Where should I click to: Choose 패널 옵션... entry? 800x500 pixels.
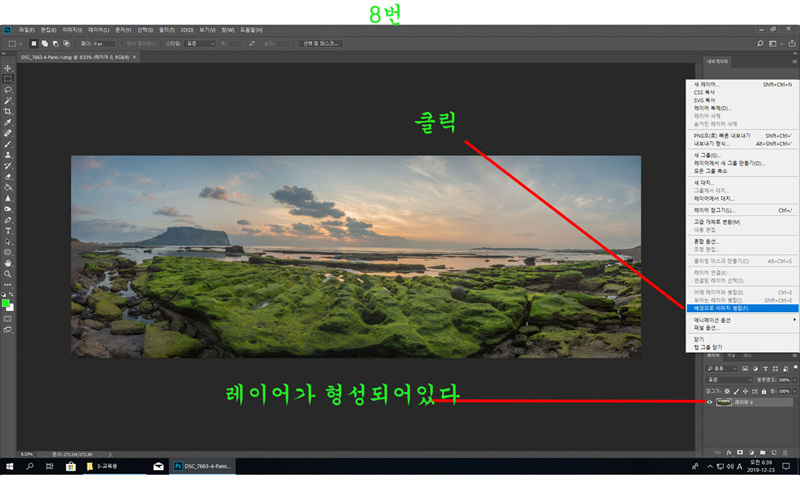coord(742,328)
